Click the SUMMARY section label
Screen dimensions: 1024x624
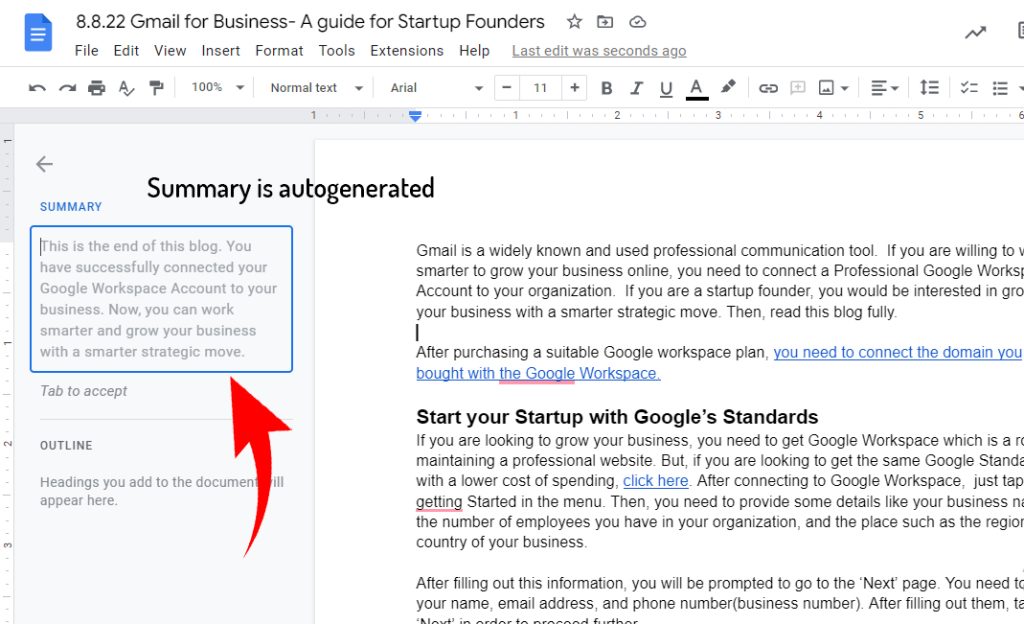pyautogui.click(x=71, y=207)
